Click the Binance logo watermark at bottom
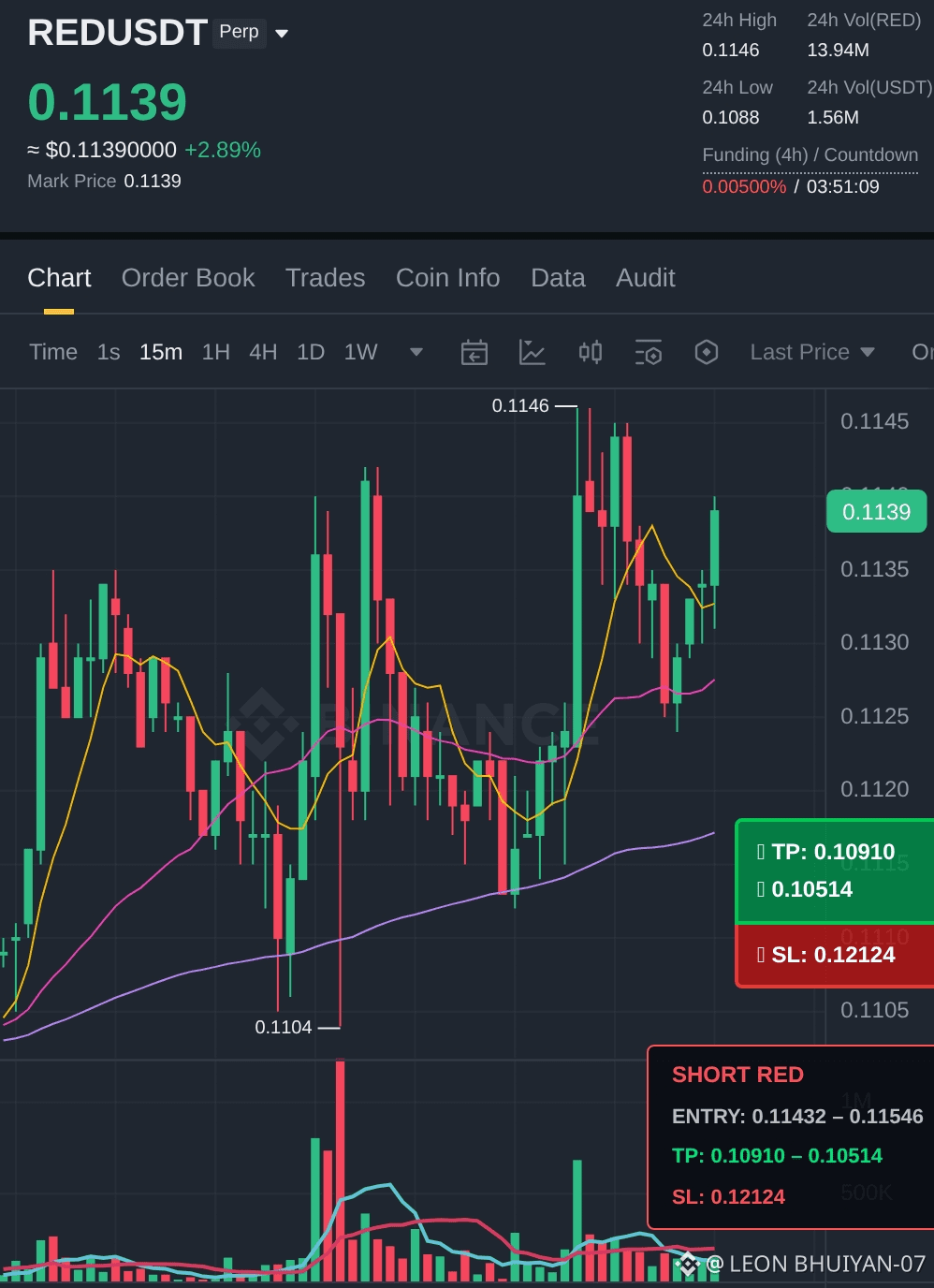Screen dimensions: 934x1288 (688, 1265)
